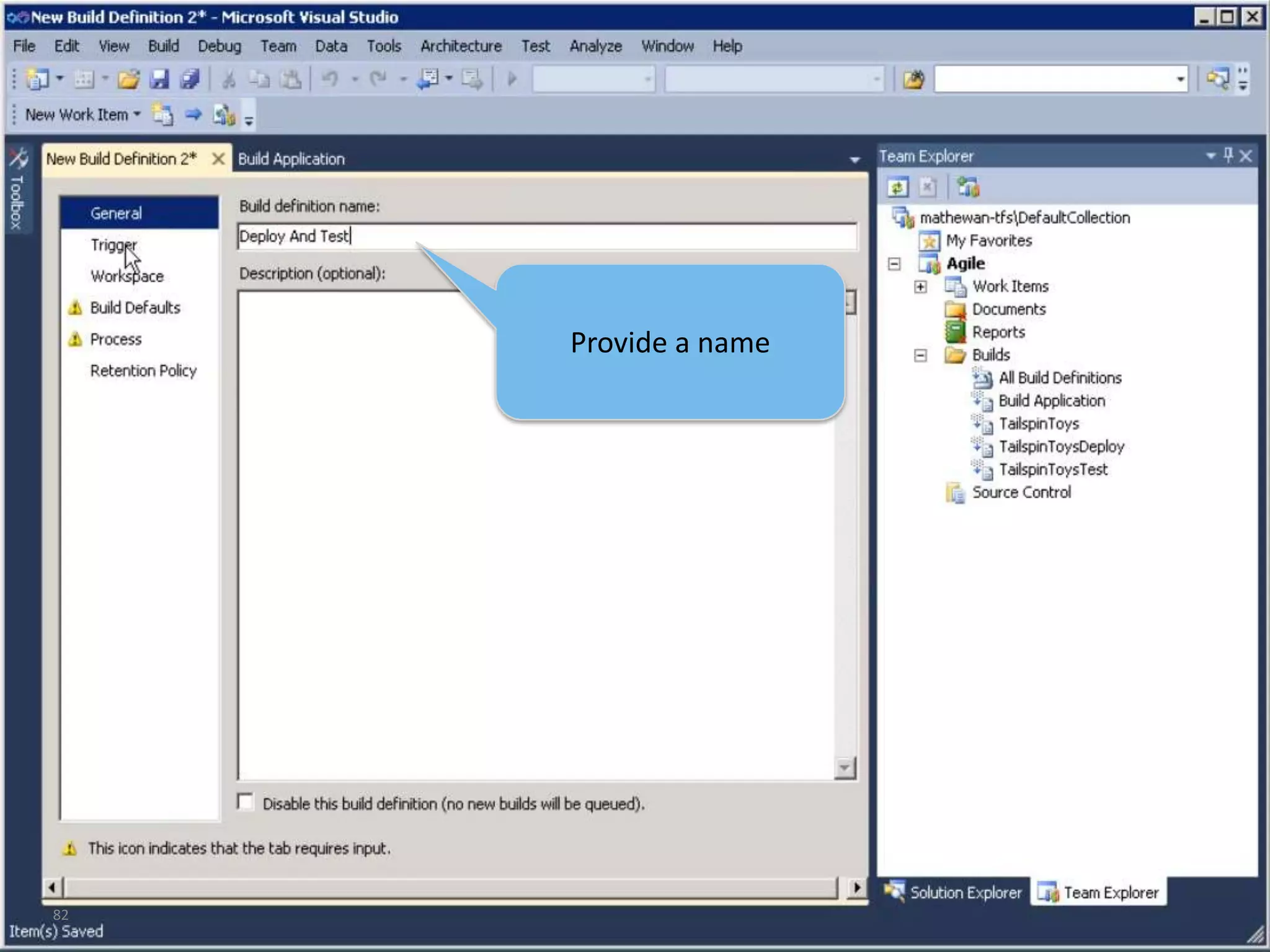Pin the Team Explorer panel
This screenshot has height=952, width=1270.
tap(1228, 156)
